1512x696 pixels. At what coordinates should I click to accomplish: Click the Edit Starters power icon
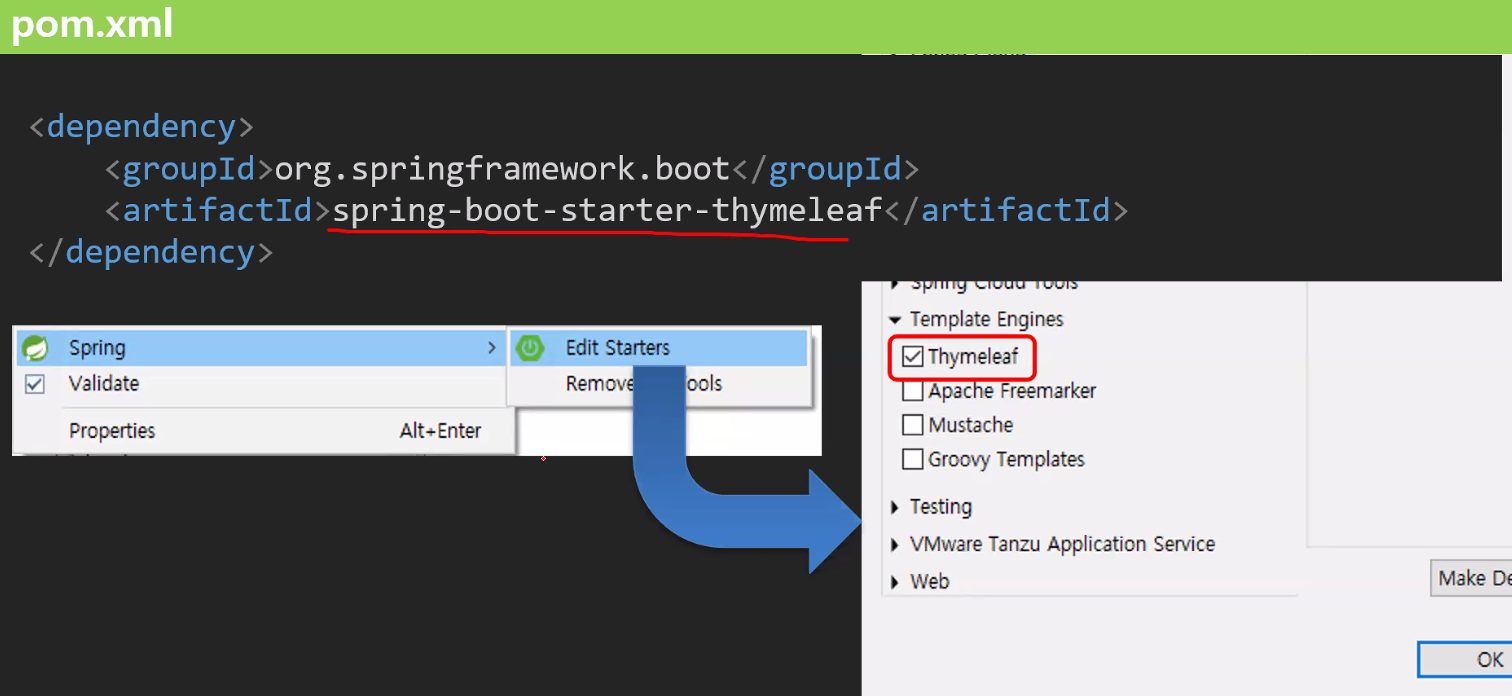point(530,348)
